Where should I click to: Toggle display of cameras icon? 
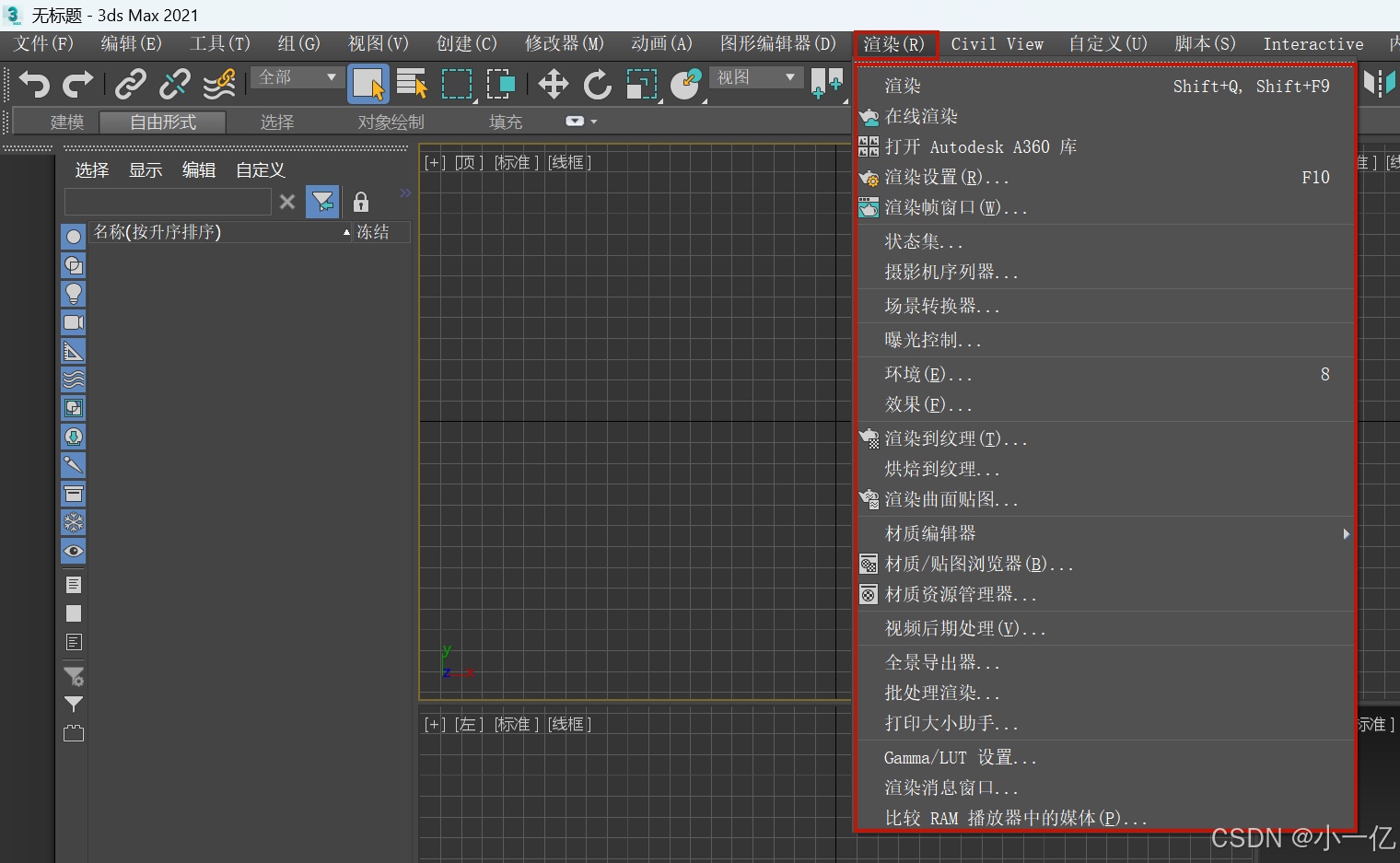[74, 322]
